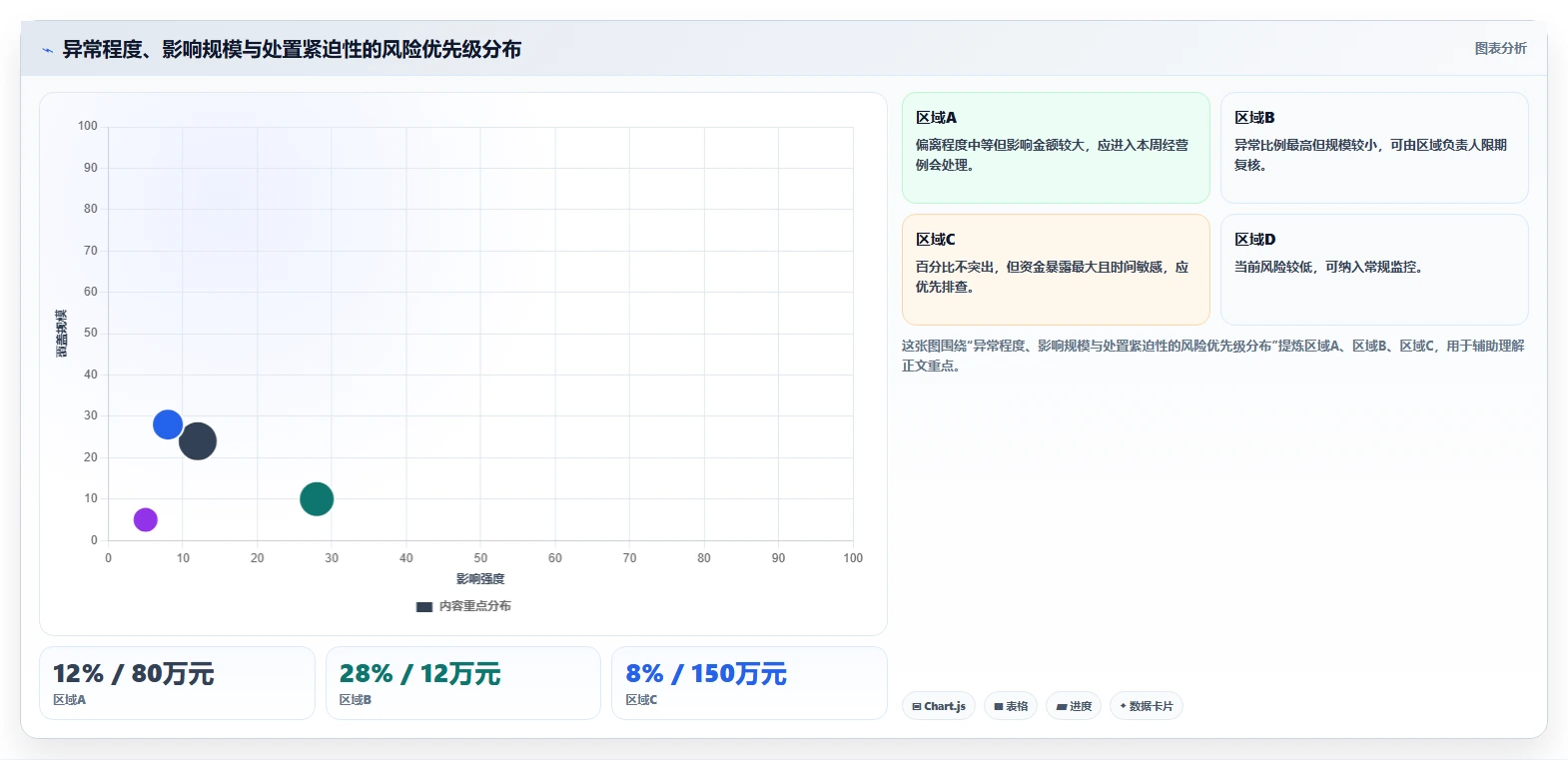The width and height of the screenshot is (1568, 760).
Task: Click the 数据卡片 tag
Action: pyautogui.click(x=1147, y=706)
